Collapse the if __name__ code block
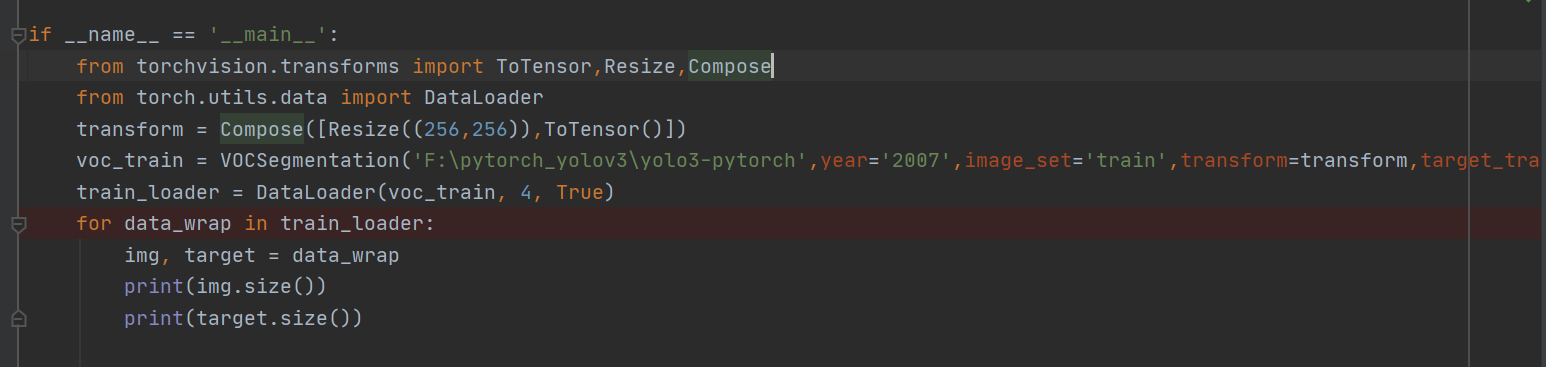The height and width of the screenshot is (367, 1546). pos(17,36)
